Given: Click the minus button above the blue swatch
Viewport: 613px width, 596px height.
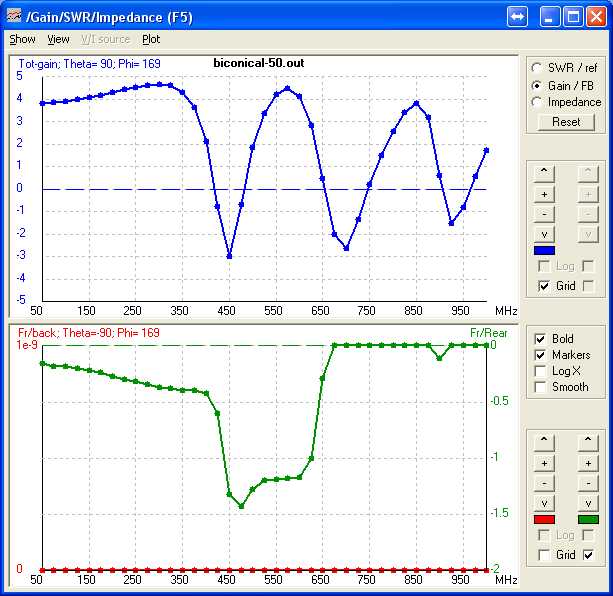Looking at the screenshot, I should 544,214.
